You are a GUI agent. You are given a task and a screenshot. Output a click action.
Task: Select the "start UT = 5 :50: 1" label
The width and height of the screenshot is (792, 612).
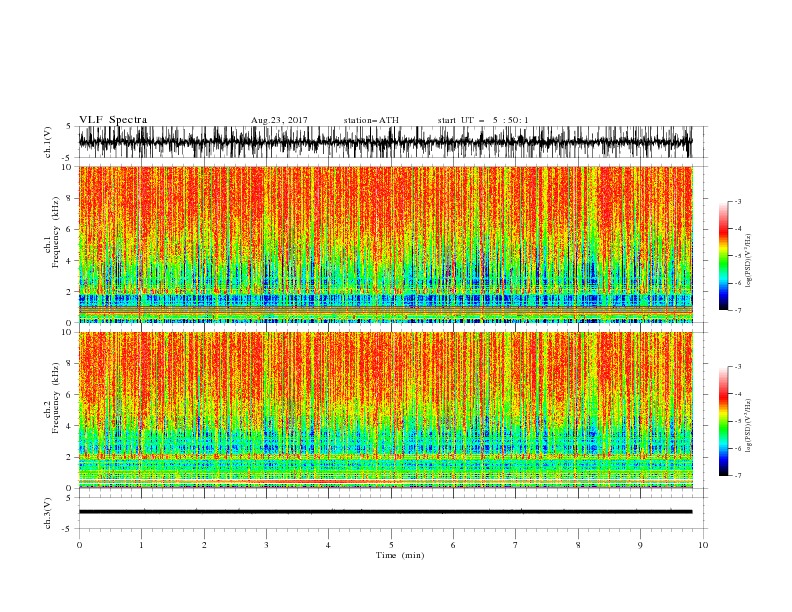coord(483,120)
